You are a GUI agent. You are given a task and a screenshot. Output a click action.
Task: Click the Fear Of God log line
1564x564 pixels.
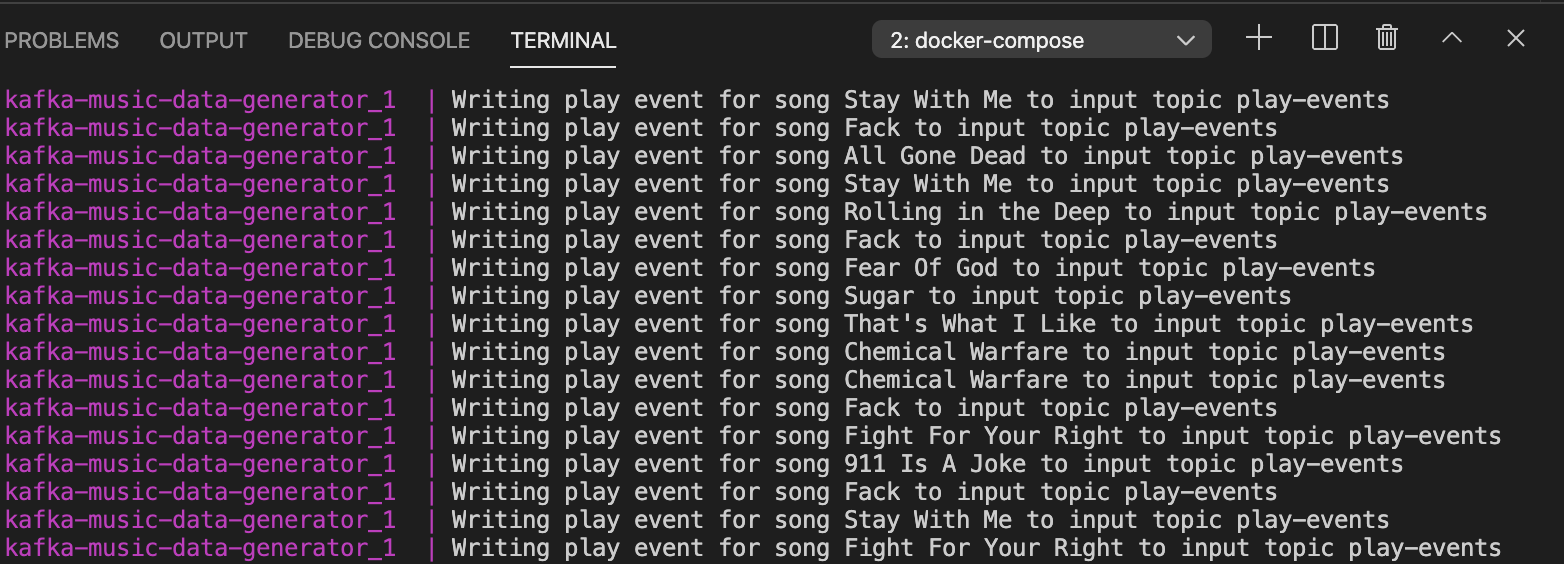(x=690, y=268)
